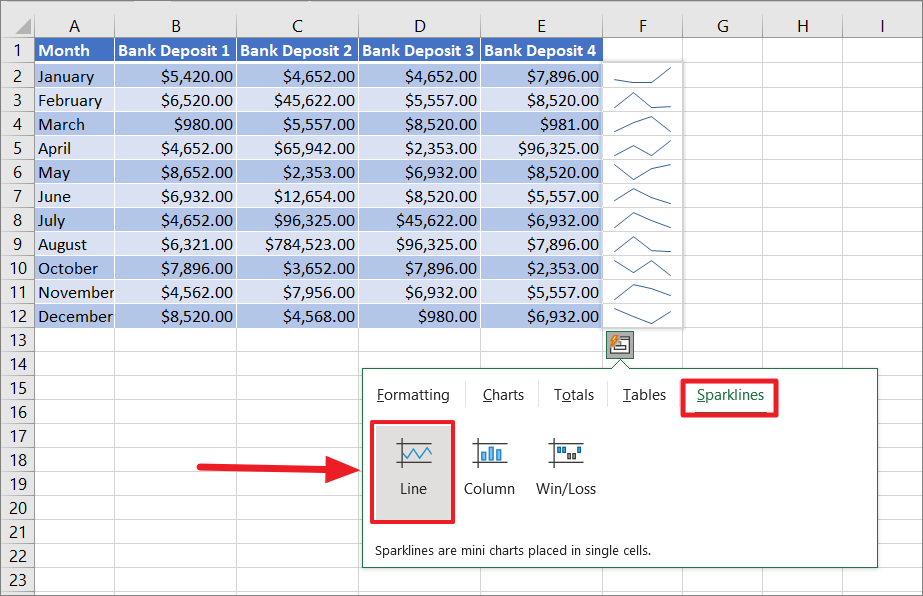
Task: Click the Select All corner triangle
Action: click(x=22, y=26)
